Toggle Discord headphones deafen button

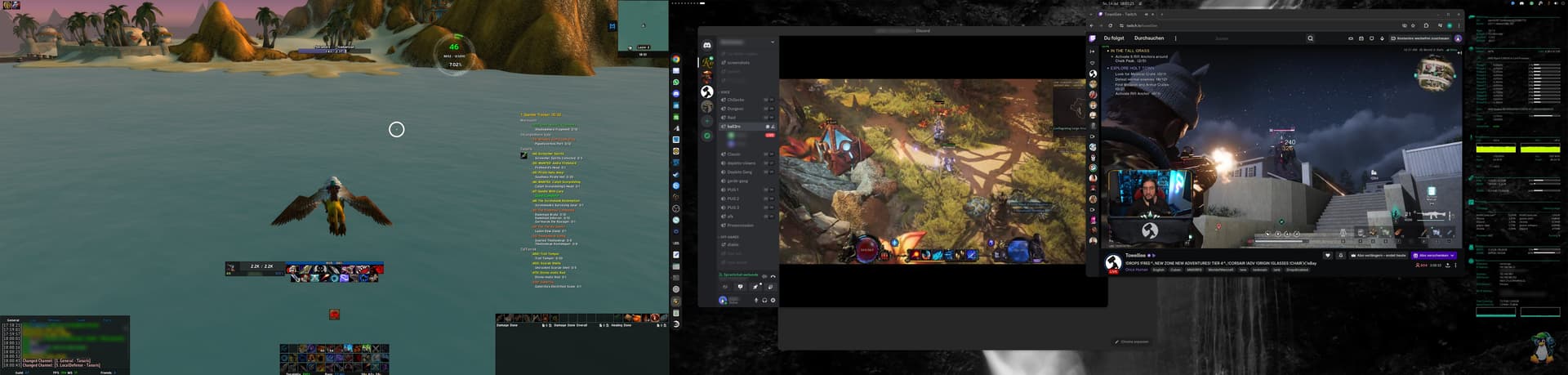point(764,300)
